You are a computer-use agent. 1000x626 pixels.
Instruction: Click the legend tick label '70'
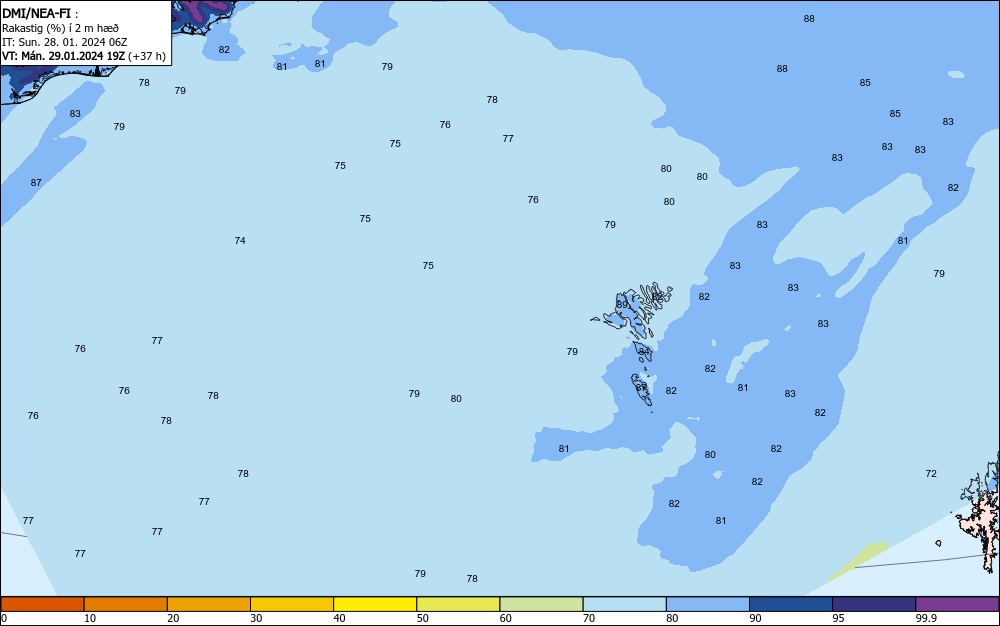click(x=589, y=618)
